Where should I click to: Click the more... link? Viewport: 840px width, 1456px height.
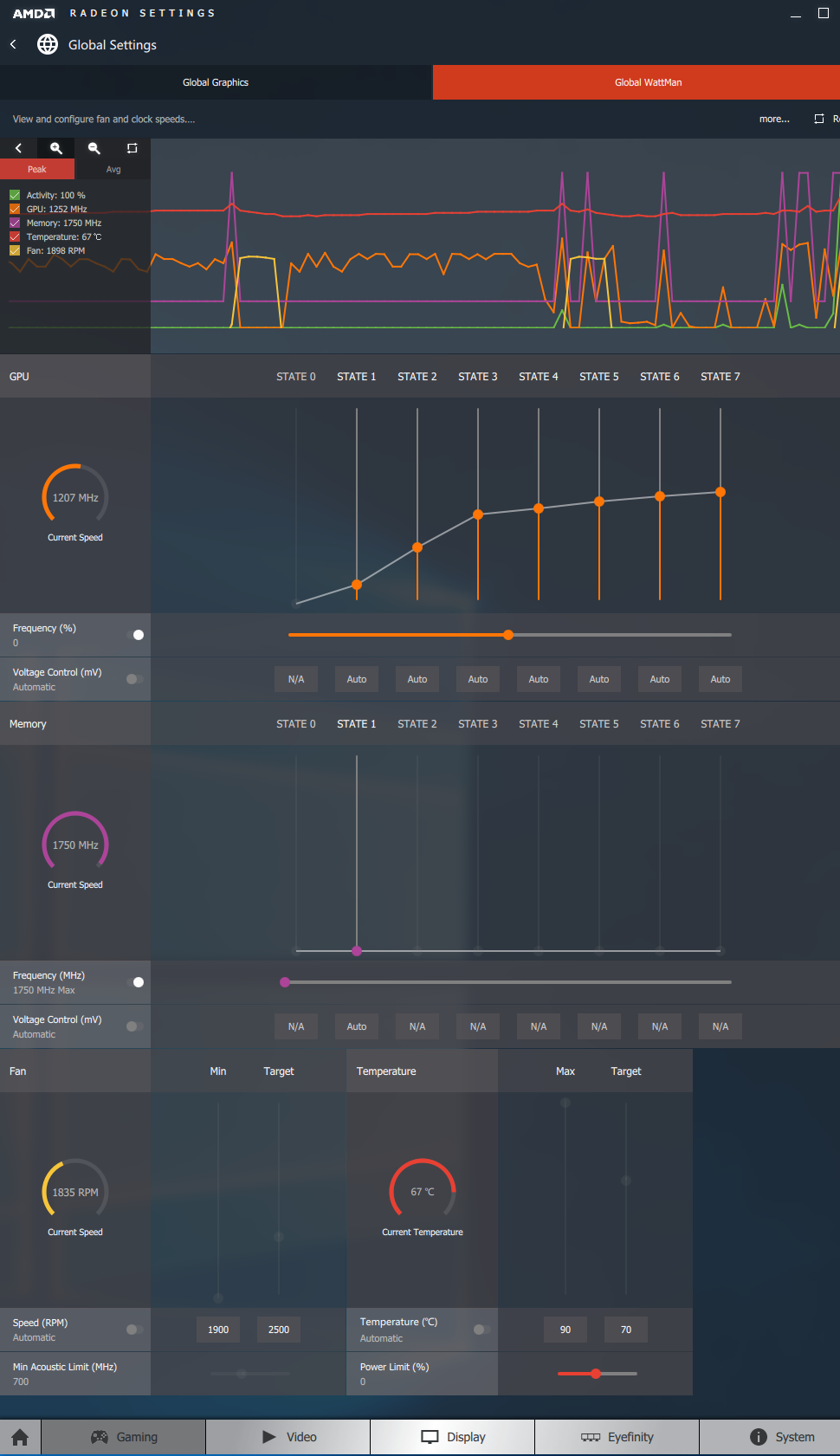click(774, 119)
